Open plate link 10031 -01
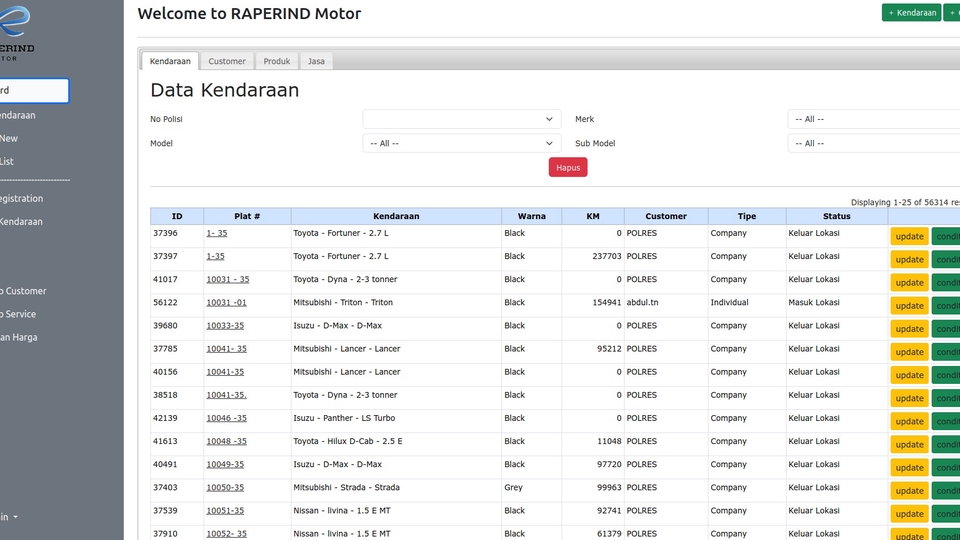960x540 pixels. click(226, 302)
